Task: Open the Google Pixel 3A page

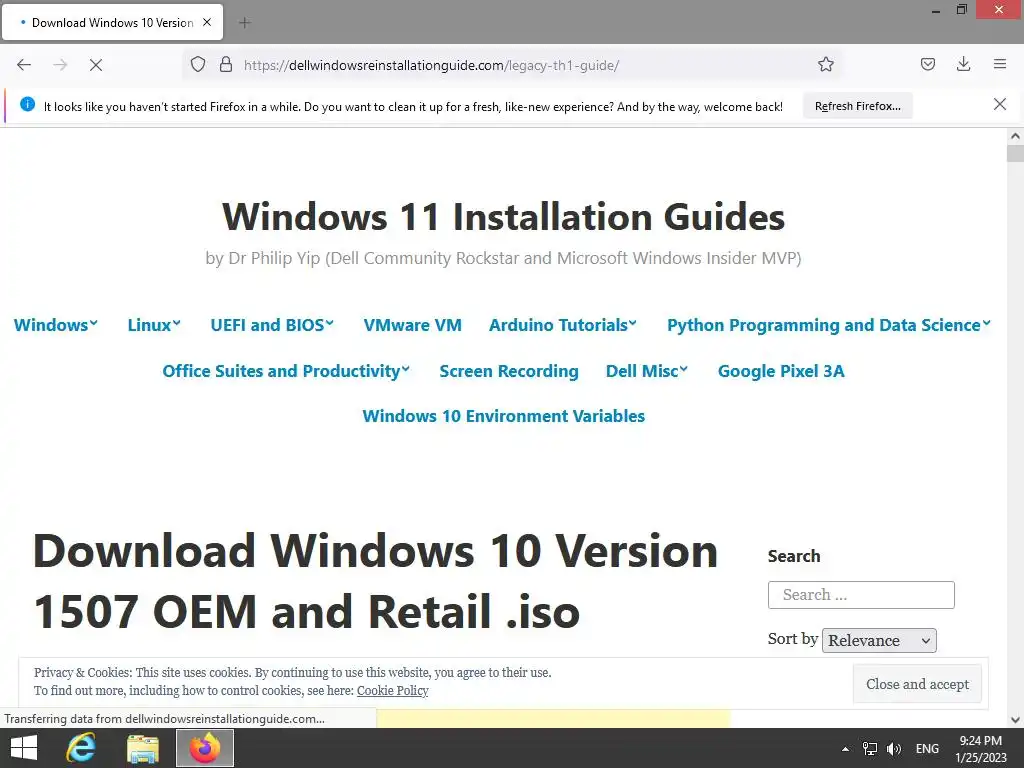Action: (781, 370)
